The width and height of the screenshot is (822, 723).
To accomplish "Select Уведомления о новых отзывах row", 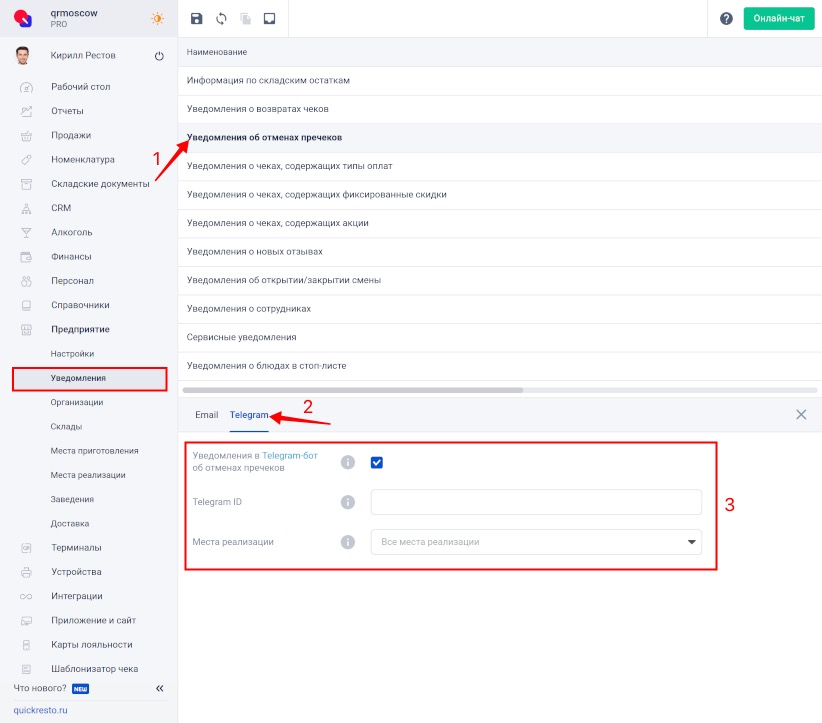I will tap(500, 252).
